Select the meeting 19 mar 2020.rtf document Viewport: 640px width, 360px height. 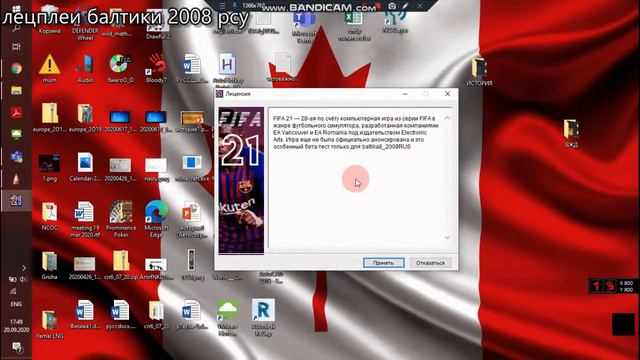click(x=84, y=219)
